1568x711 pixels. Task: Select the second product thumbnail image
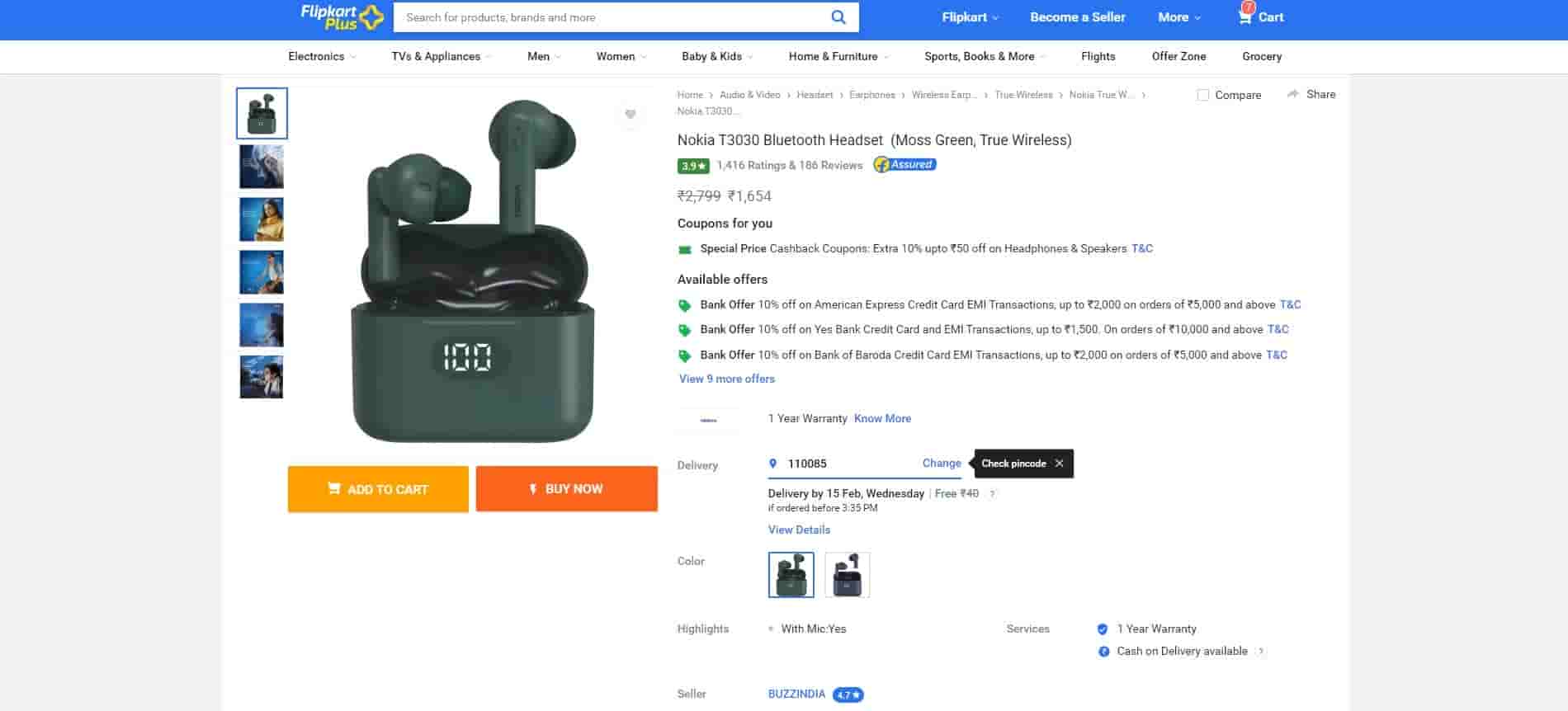[262, 167]
